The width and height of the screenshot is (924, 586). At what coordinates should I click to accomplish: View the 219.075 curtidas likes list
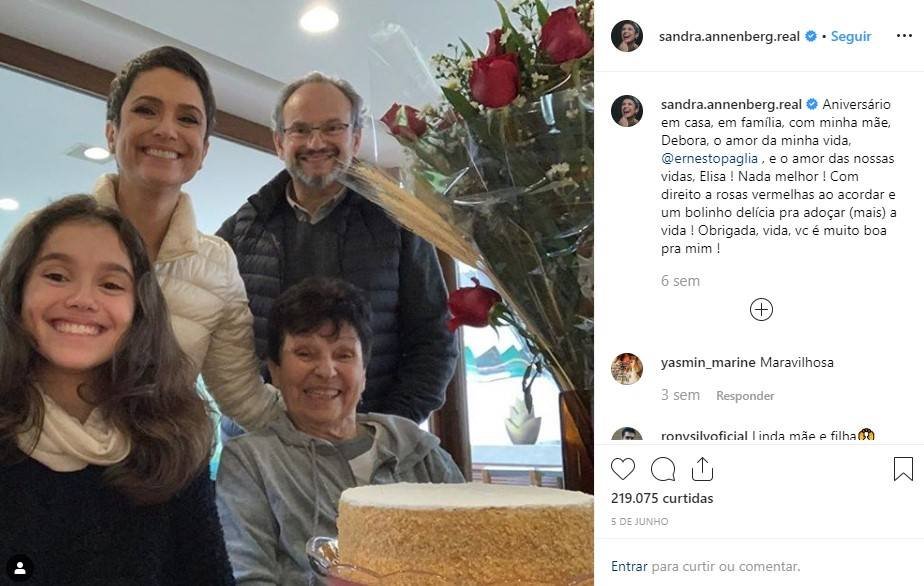pos(662,498)
